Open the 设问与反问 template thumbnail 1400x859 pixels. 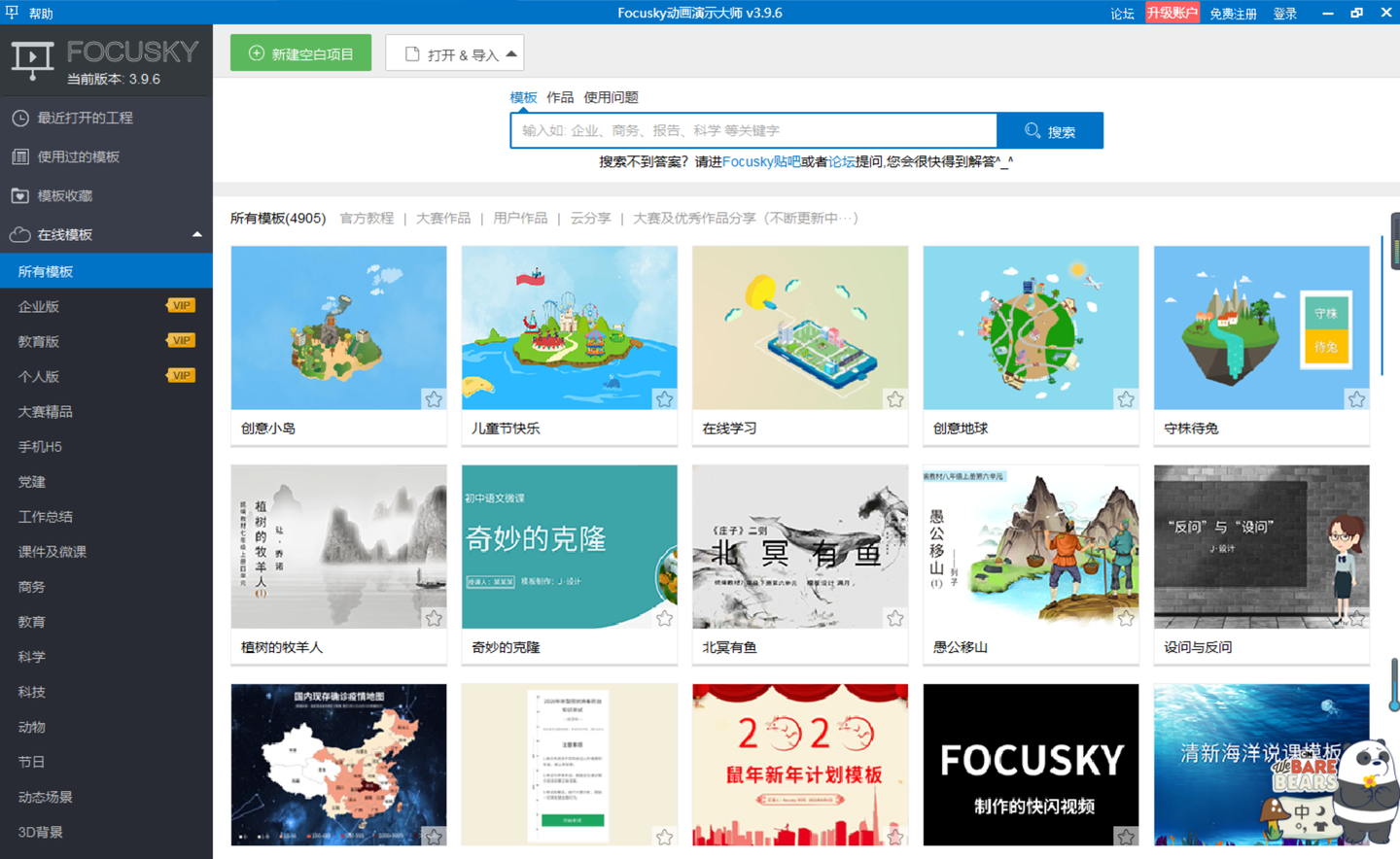[x=1261, y=546]
